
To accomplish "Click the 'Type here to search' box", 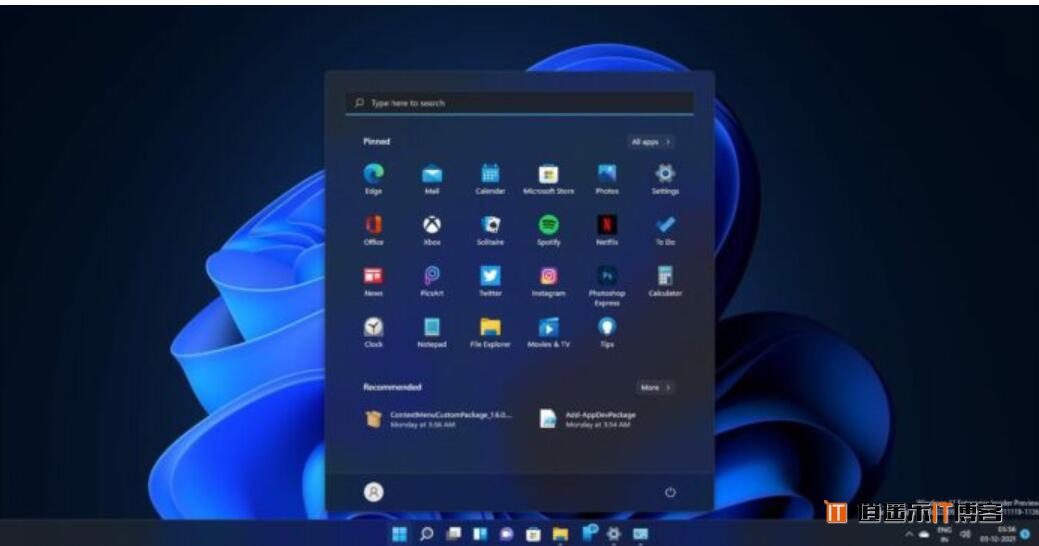I will (520, 103).
